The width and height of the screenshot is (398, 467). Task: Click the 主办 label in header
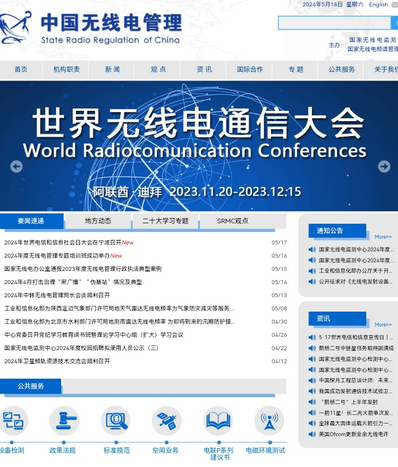point(335,45)
